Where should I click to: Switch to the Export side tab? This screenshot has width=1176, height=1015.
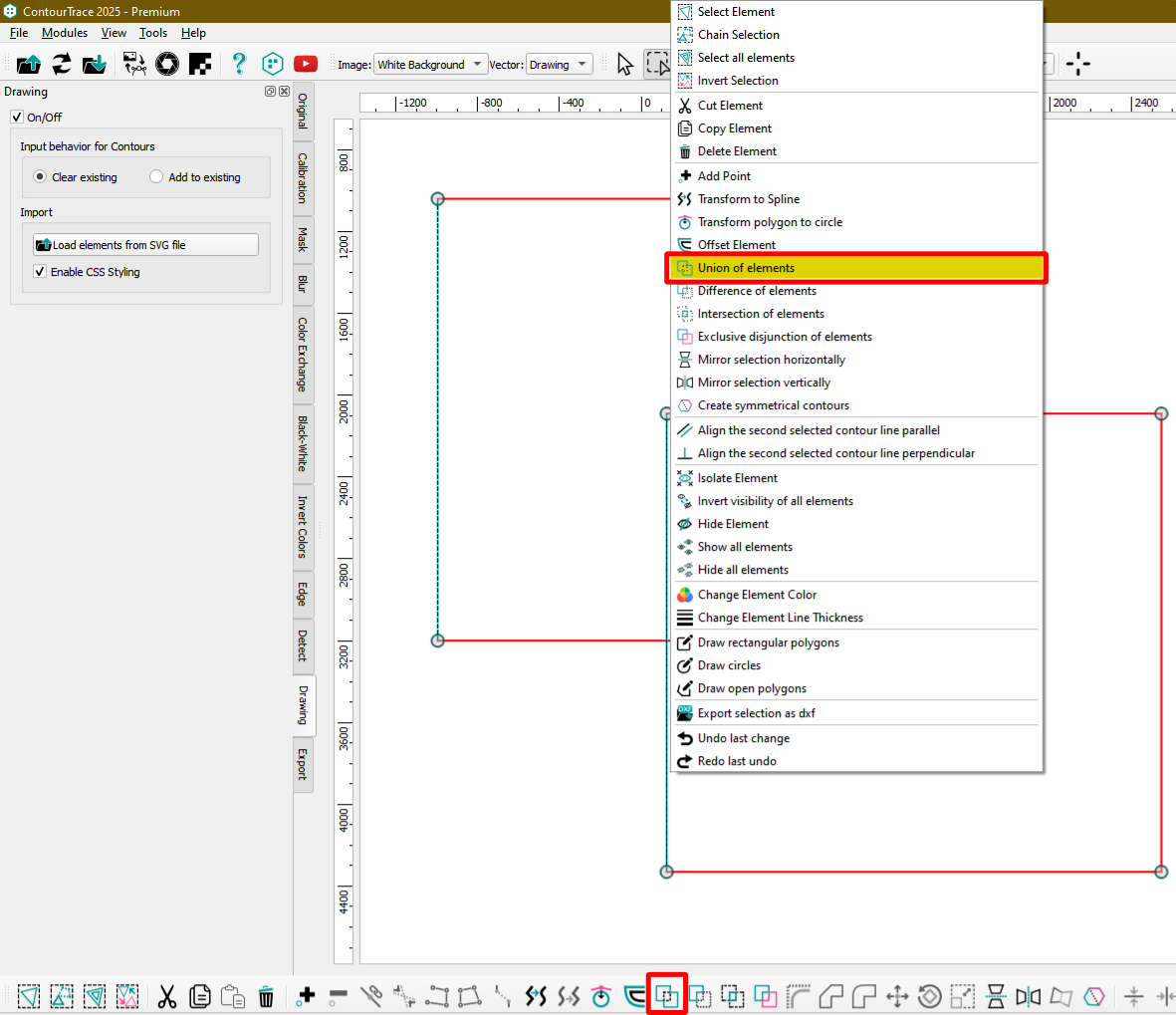click(x=303, y=764)
